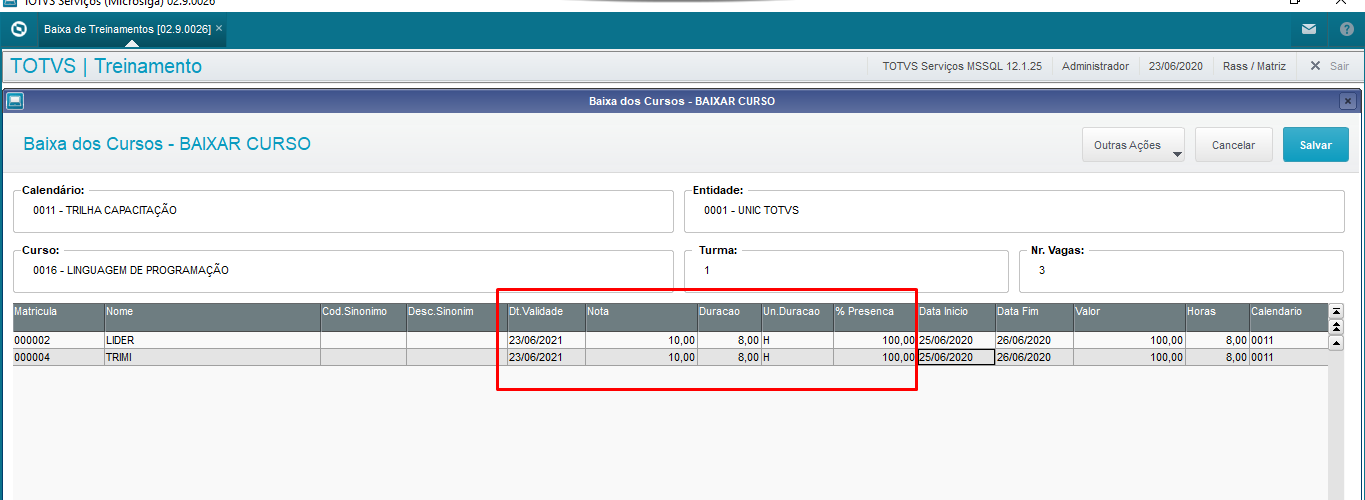This screenshot has width=1365, height=500.
Task: Click the TOTVS logo icon in top bar
Action: [x=18, y=29]
